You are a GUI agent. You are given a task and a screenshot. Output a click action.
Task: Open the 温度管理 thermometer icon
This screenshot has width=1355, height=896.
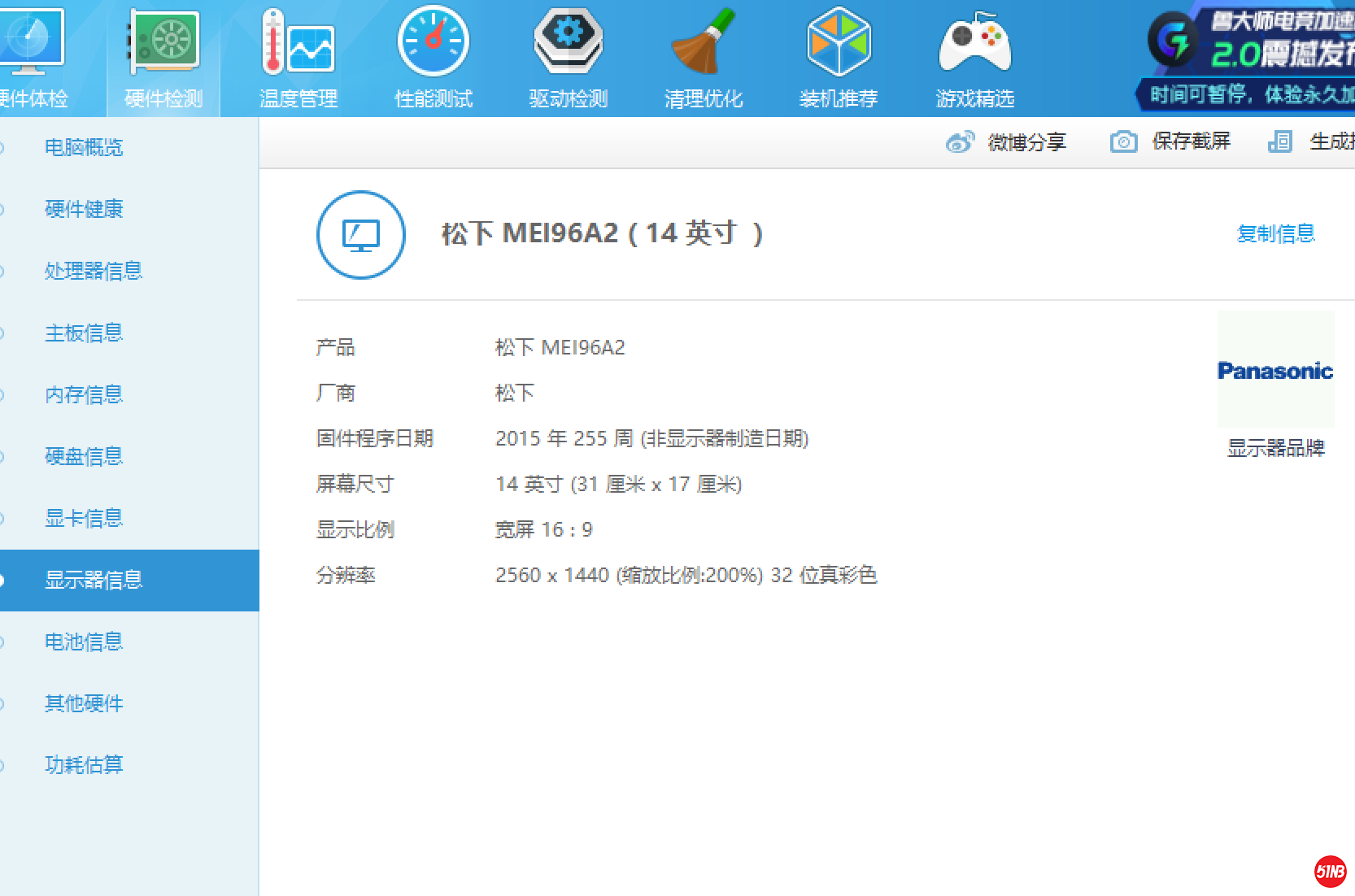(x=298, y=42)
